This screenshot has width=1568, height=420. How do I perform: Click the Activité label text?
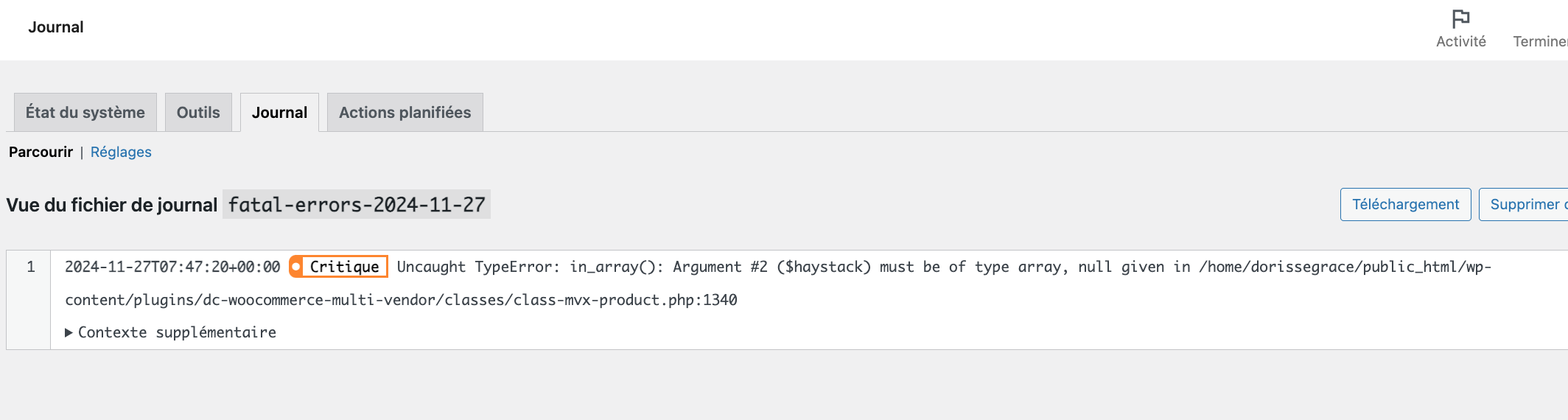tap(1460, 41)
